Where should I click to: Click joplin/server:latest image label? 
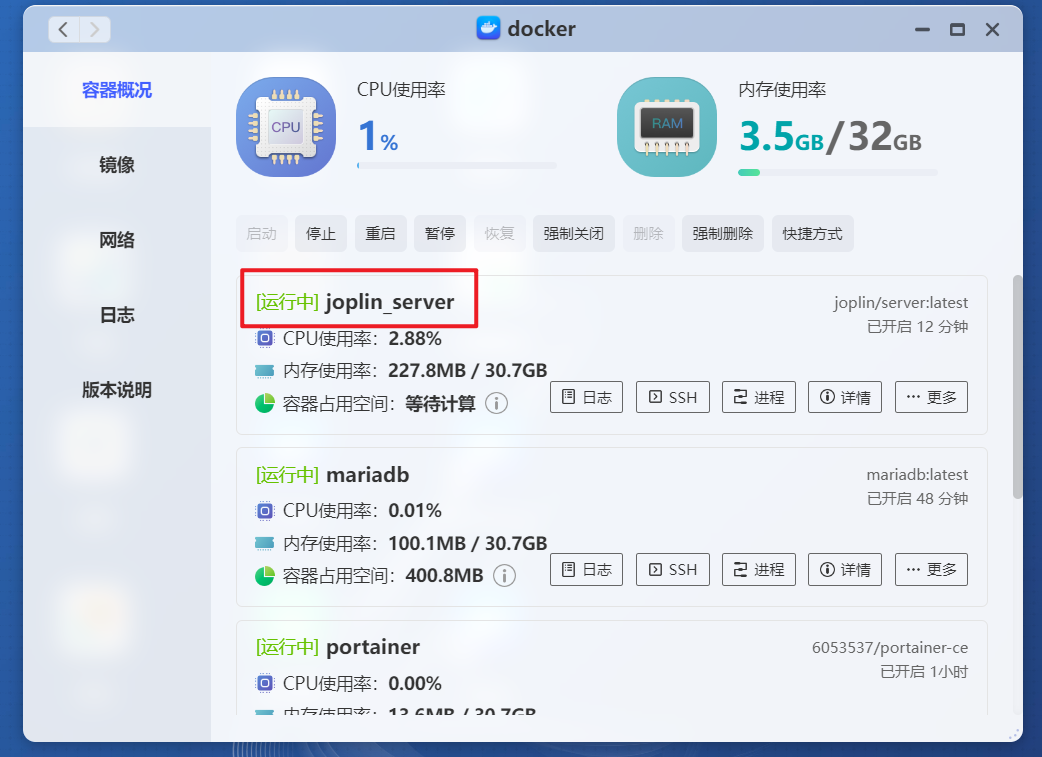[900, 302]
